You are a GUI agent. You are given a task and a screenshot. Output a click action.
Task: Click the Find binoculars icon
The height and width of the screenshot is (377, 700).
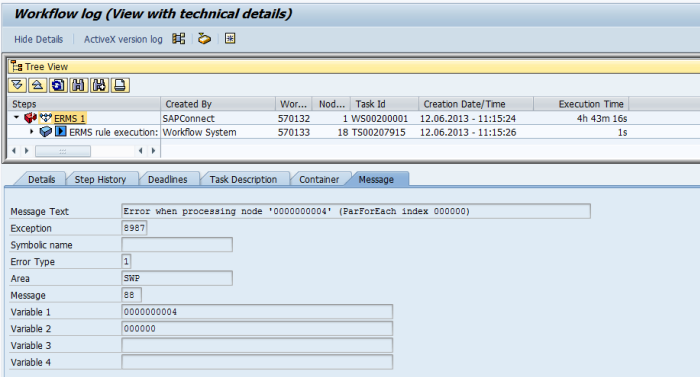point(79,85)
